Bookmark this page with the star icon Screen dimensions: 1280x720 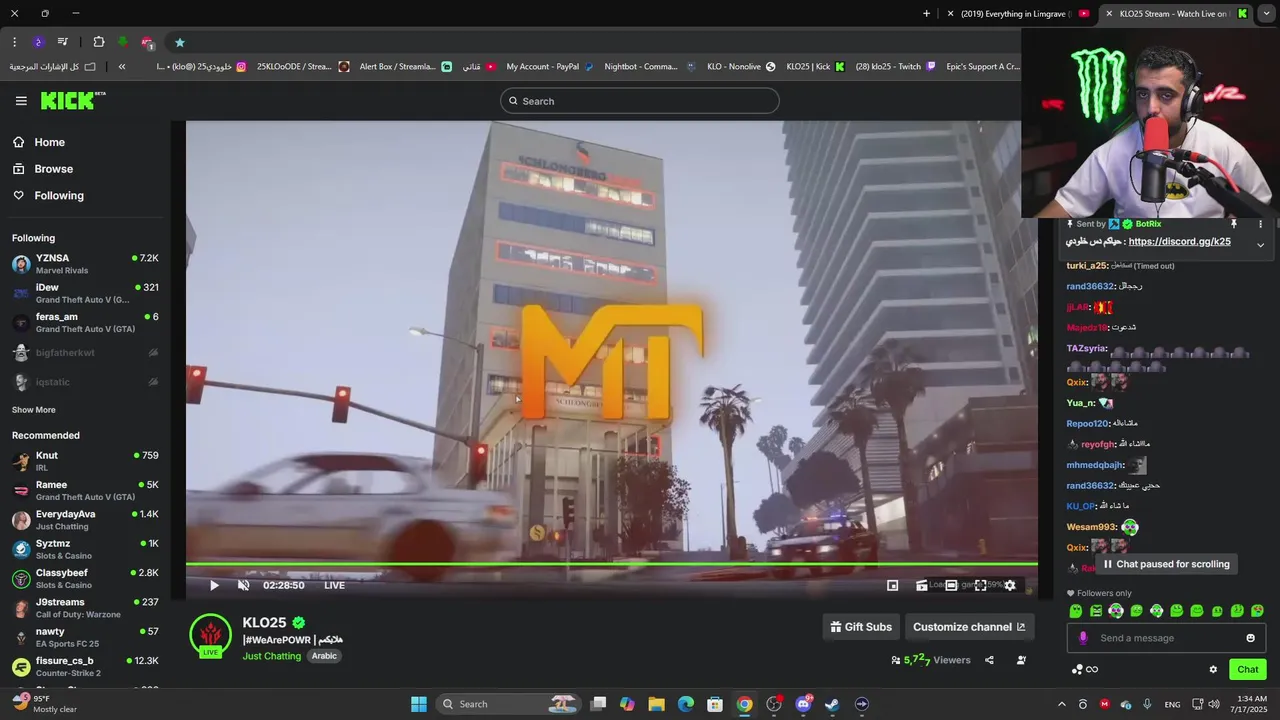(180, 42)
